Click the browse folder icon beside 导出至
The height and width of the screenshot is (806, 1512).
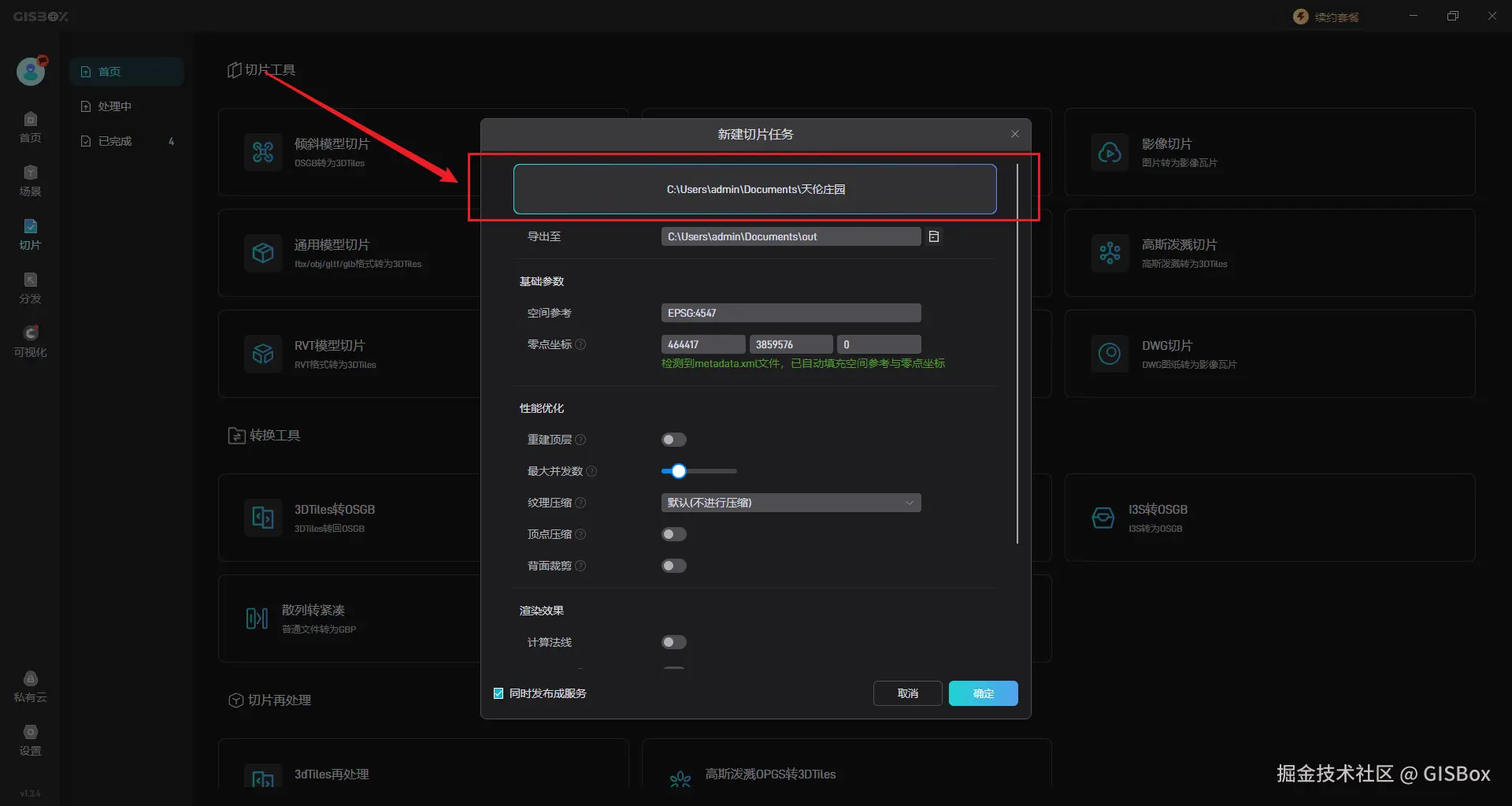[934, 236]
